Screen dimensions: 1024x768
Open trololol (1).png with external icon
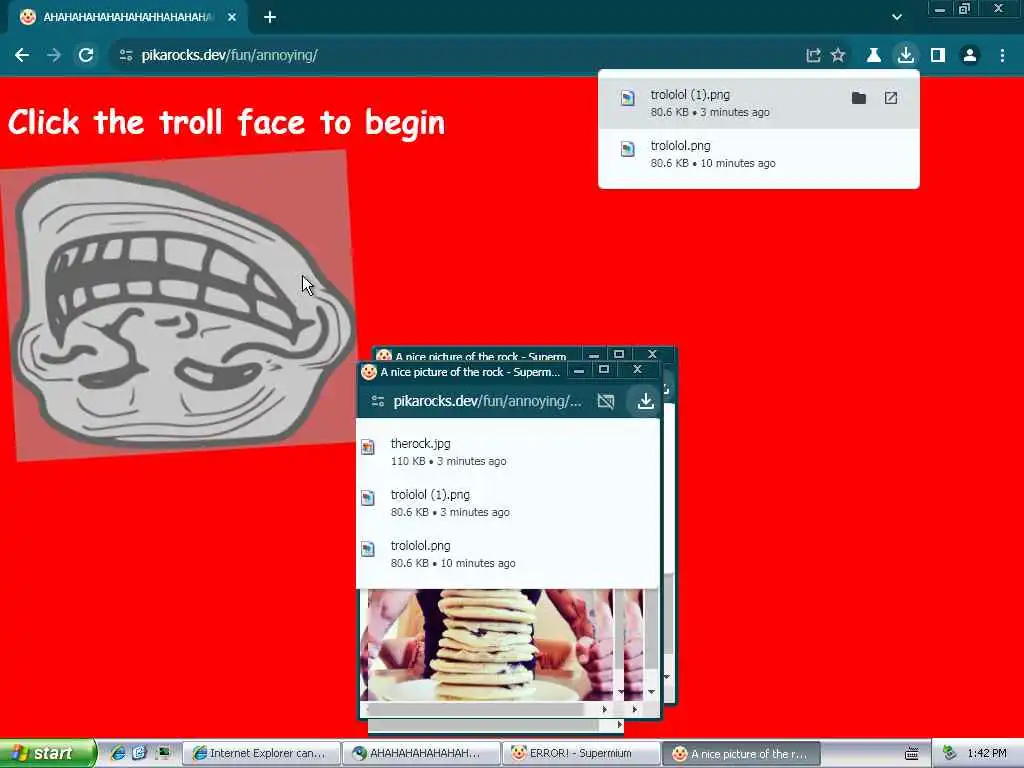click(x=891, y=98)
